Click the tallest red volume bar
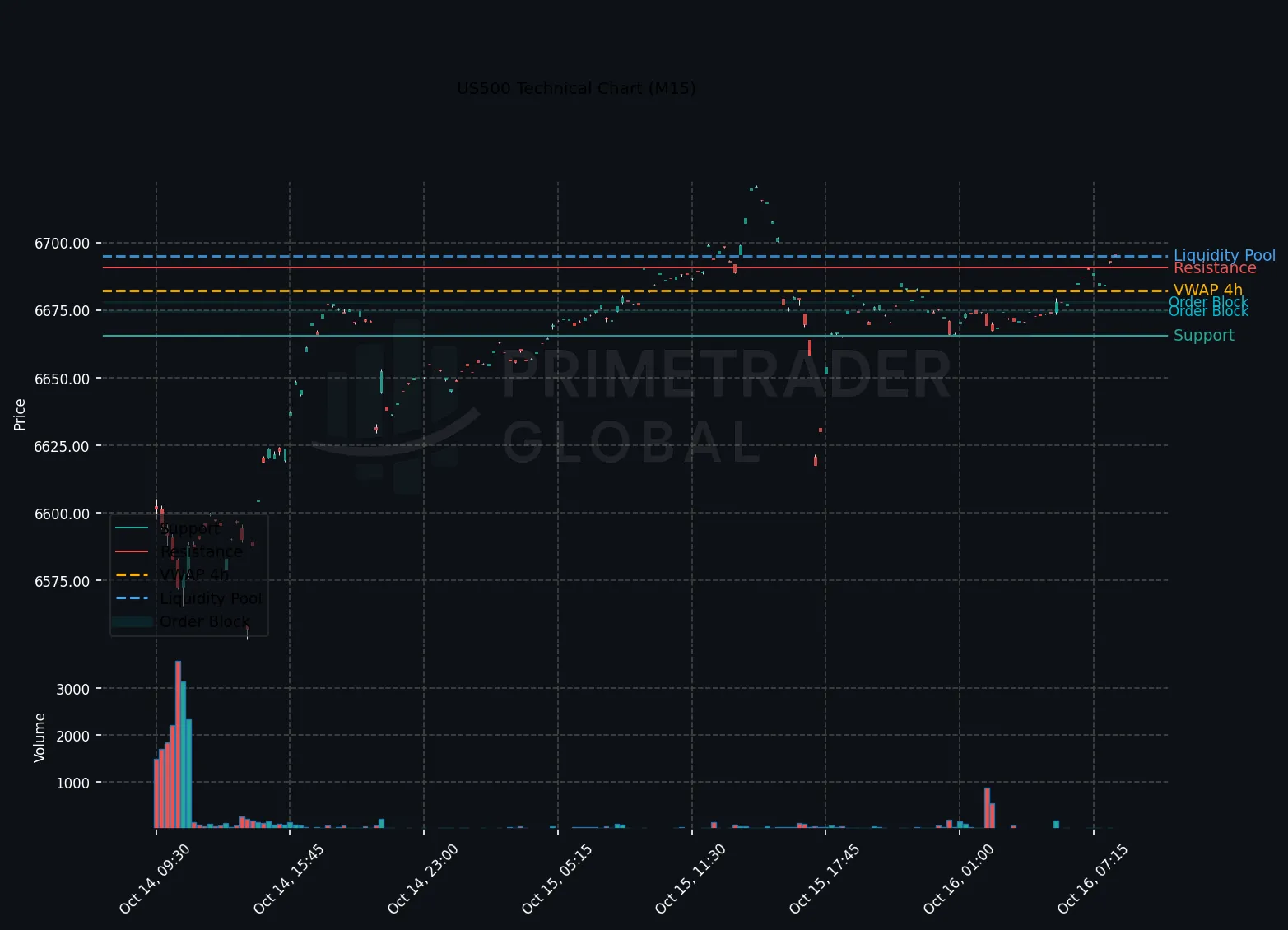Image resolution: width=1288 pixels, height=930 pixels. click(x=178, y=744)
